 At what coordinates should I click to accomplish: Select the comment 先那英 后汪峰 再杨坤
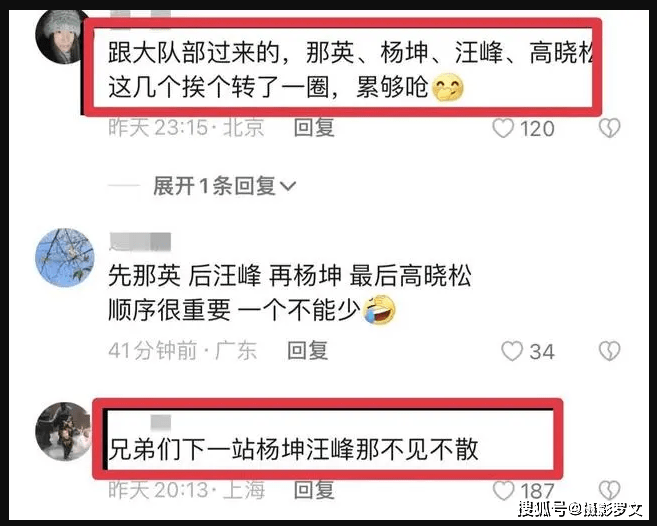tap(290, 293)
